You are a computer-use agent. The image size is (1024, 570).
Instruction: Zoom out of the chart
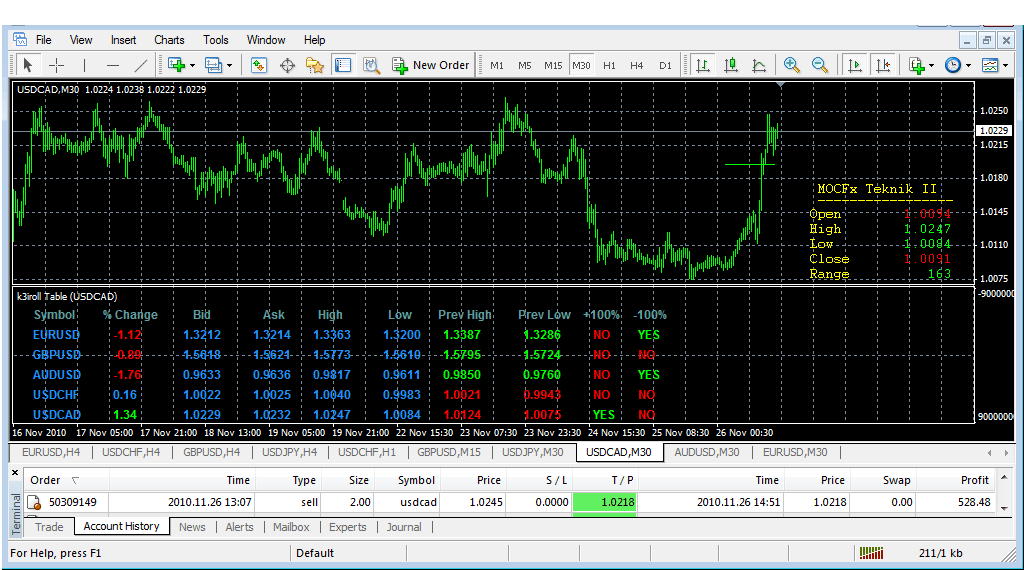(820, 65)
